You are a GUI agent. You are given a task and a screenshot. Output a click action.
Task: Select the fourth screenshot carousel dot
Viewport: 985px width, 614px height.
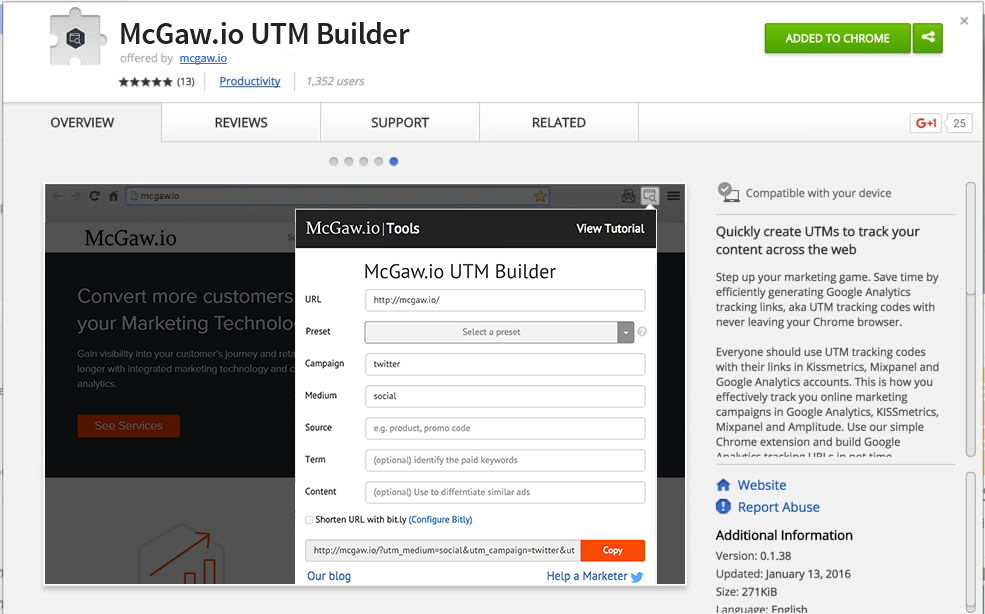[379, 162]
